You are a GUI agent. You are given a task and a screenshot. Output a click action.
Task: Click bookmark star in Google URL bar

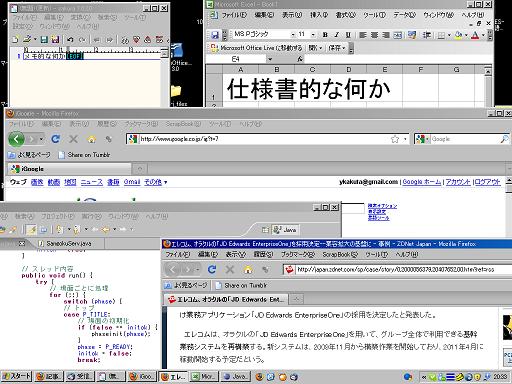tap(395, 139)
